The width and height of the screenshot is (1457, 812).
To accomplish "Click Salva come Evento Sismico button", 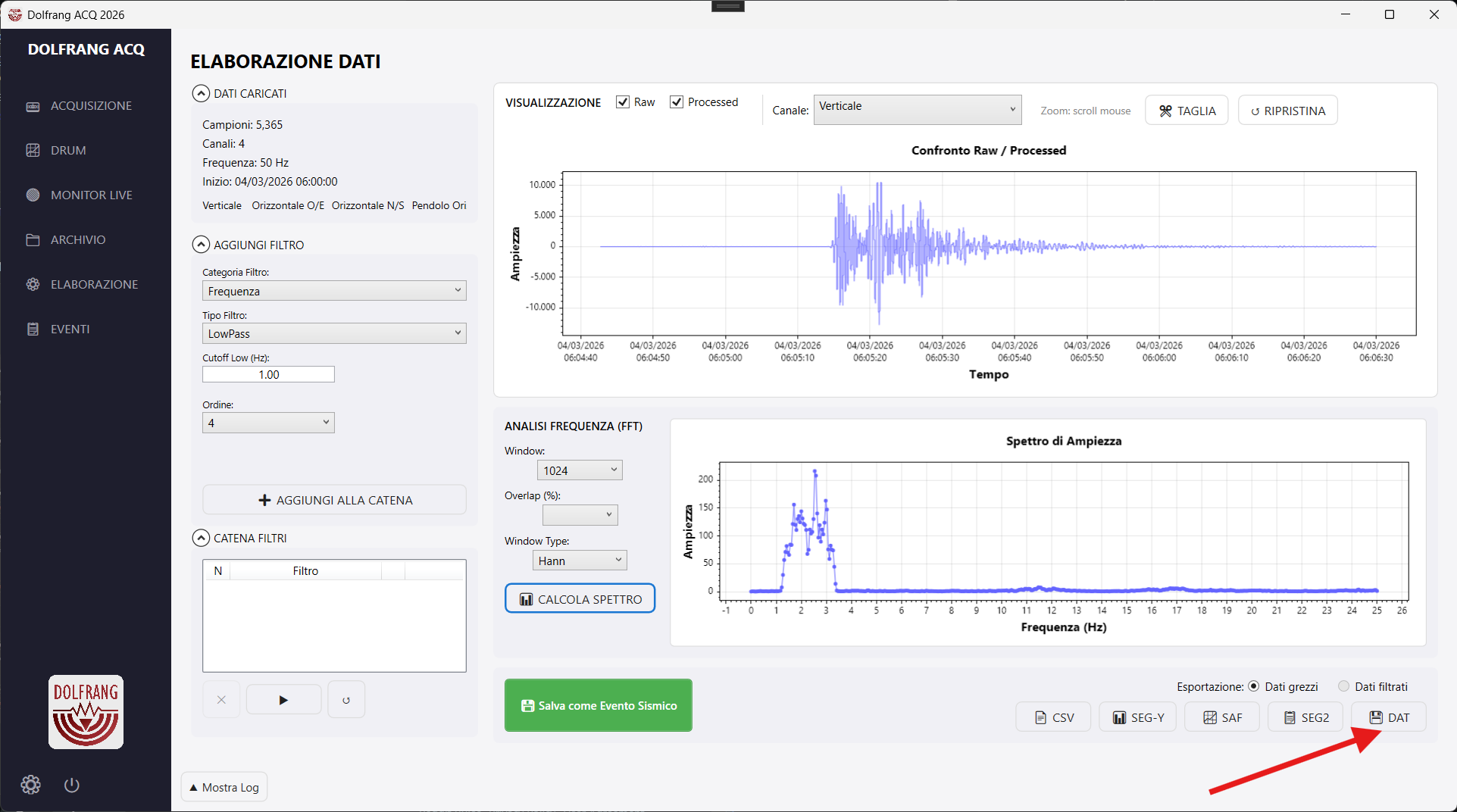I will pos(598,705).
